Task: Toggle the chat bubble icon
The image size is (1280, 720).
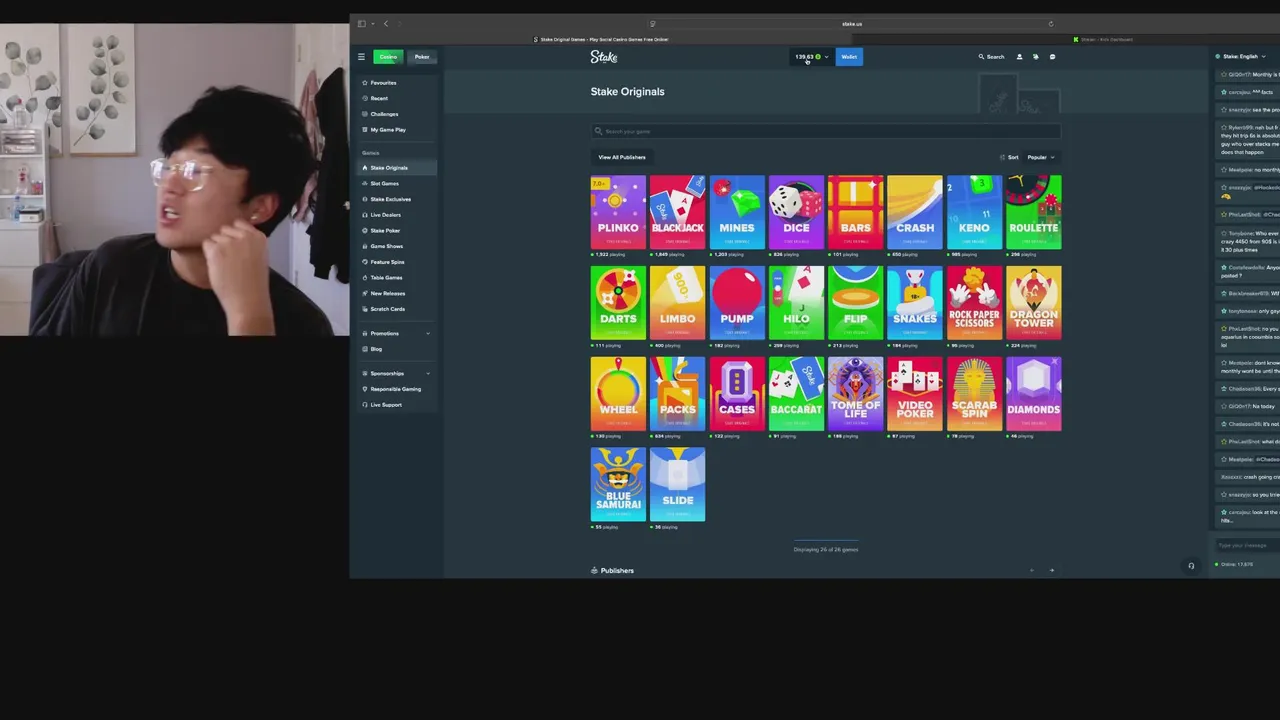Action: 1052,57
